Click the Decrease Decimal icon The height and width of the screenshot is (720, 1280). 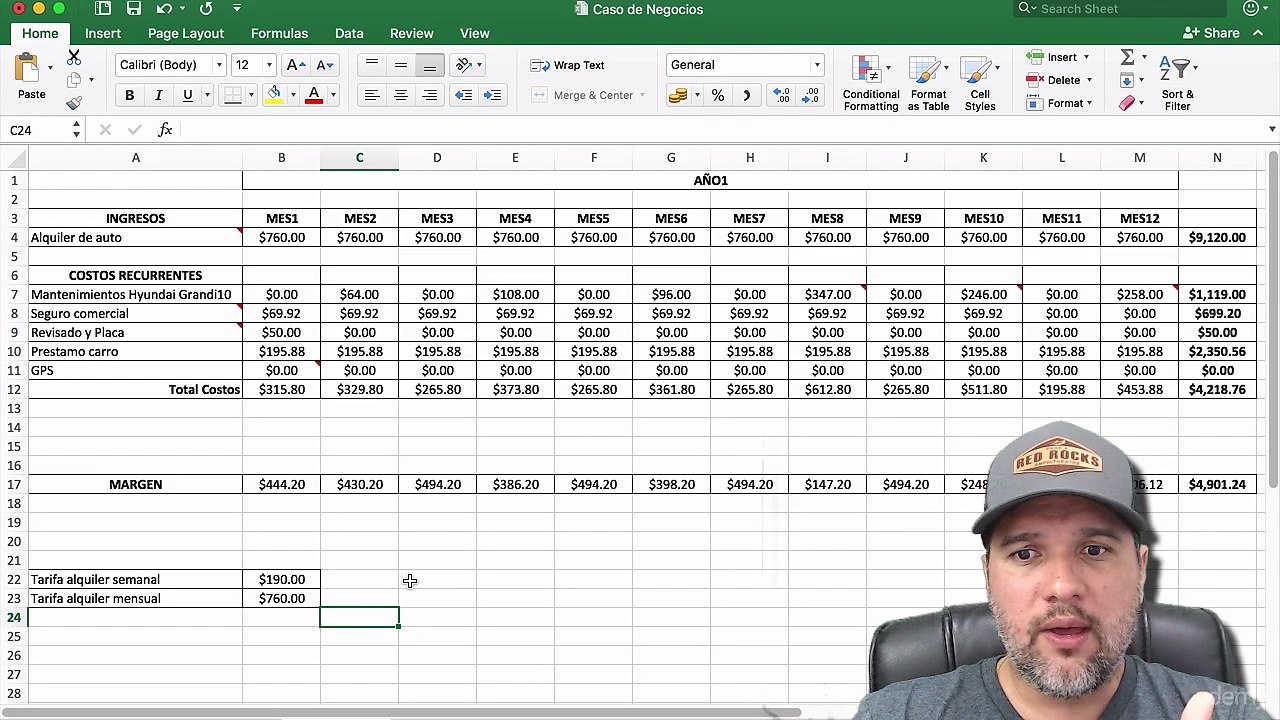tap(810, 95)
